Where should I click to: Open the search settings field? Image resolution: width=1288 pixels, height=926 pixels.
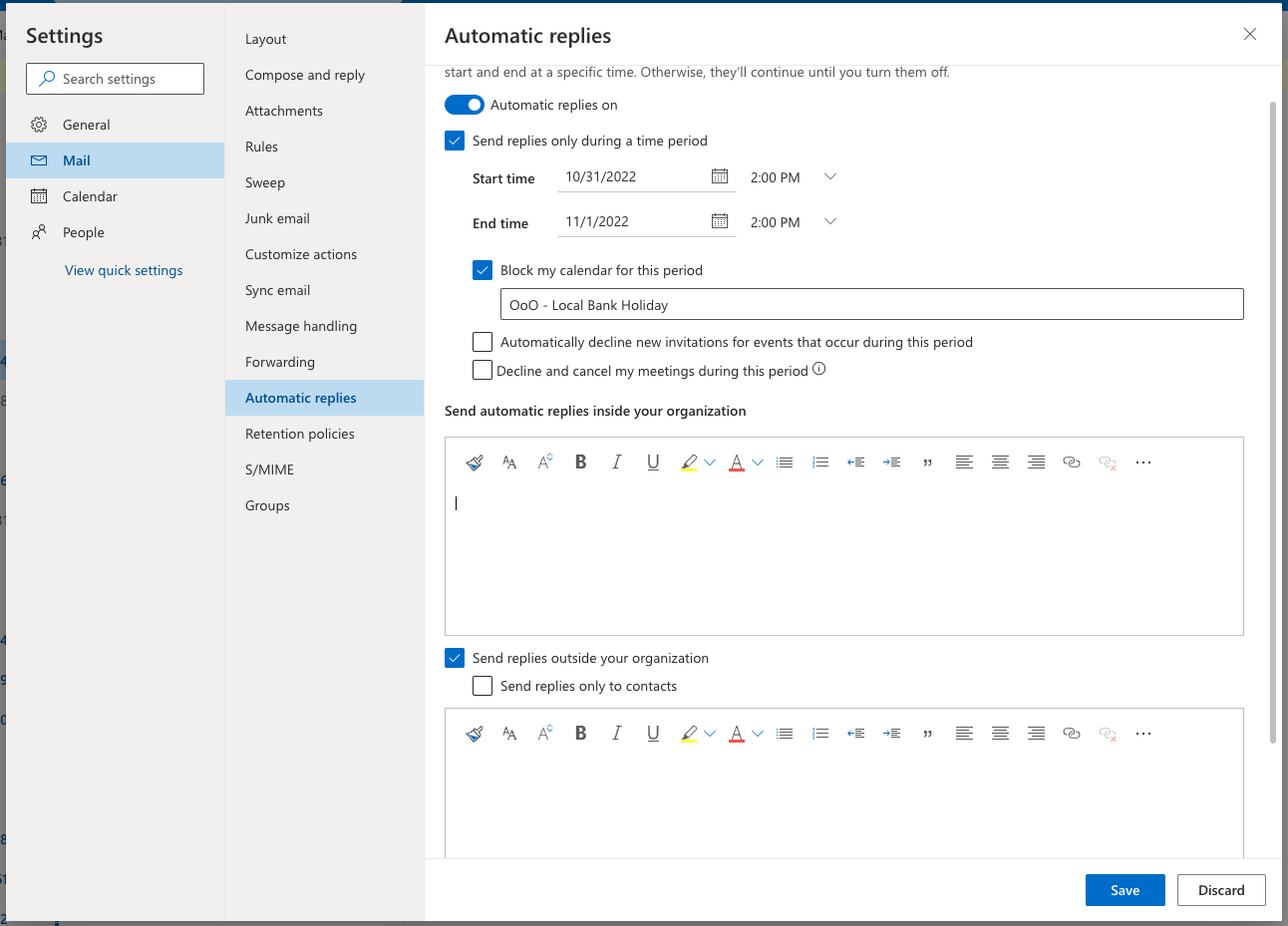click(x=115, y=78)
